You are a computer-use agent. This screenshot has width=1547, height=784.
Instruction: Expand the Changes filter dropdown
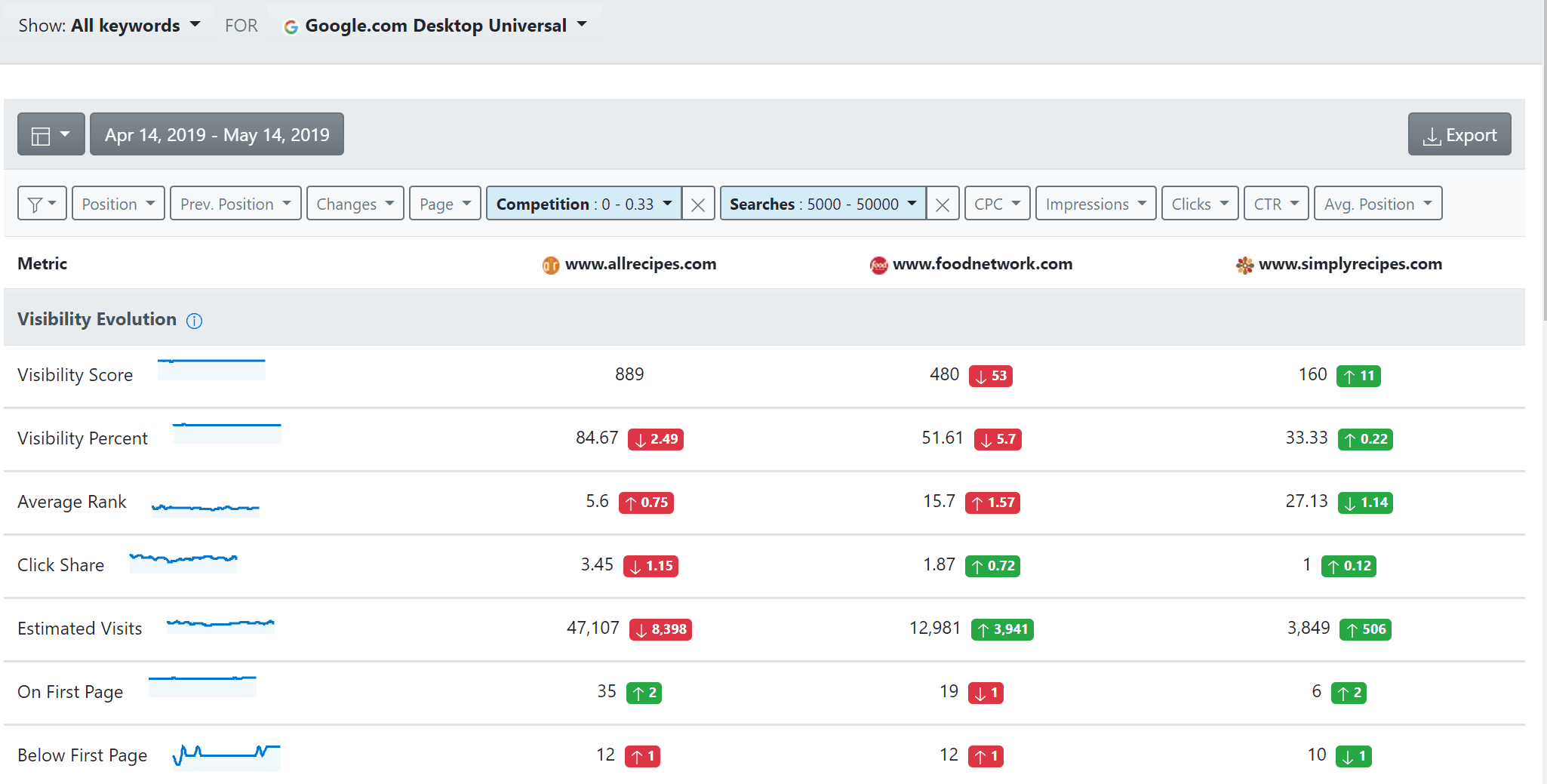tap(355, 204)
